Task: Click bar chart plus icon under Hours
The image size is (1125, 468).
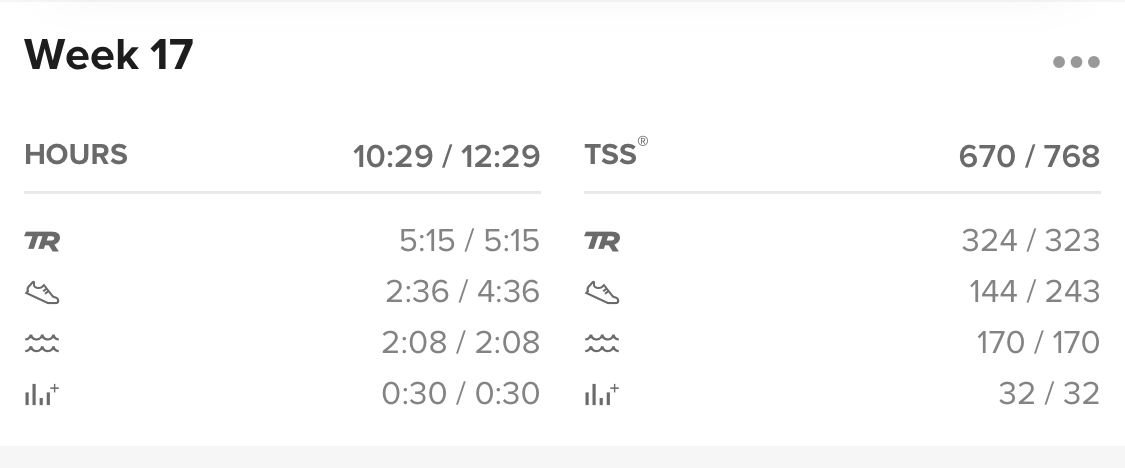Action: click(42, 394)
